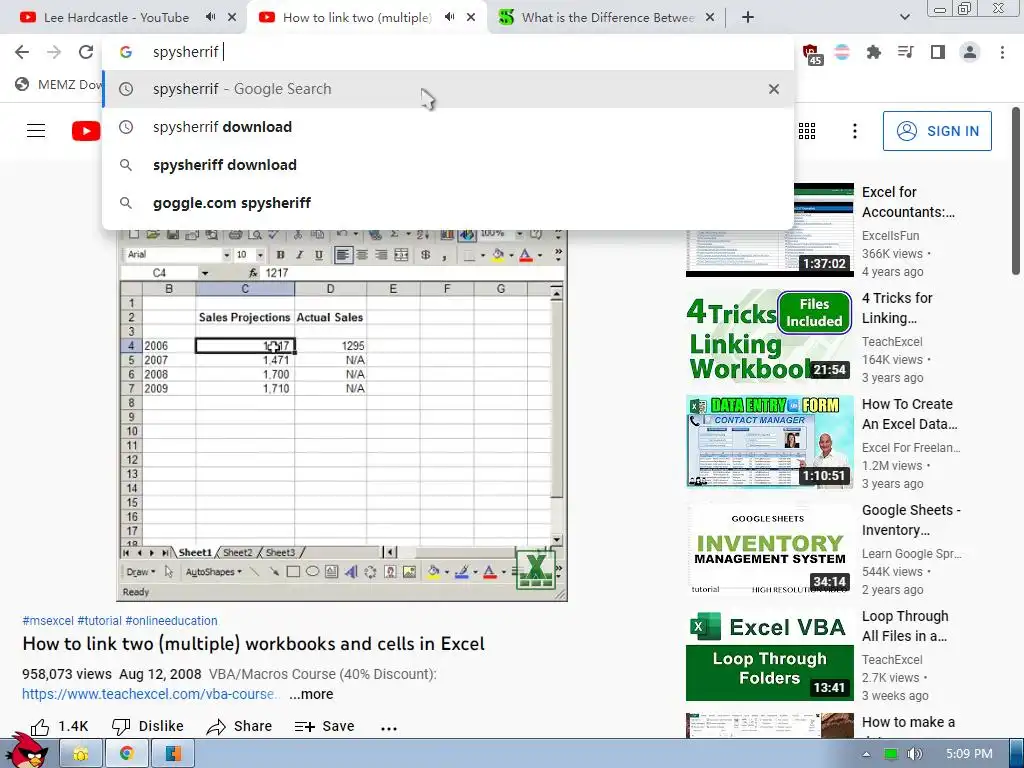Open the #msexcel hashtag link
This screenshot has width=1024, height=768.
click(x=48, y=620)
